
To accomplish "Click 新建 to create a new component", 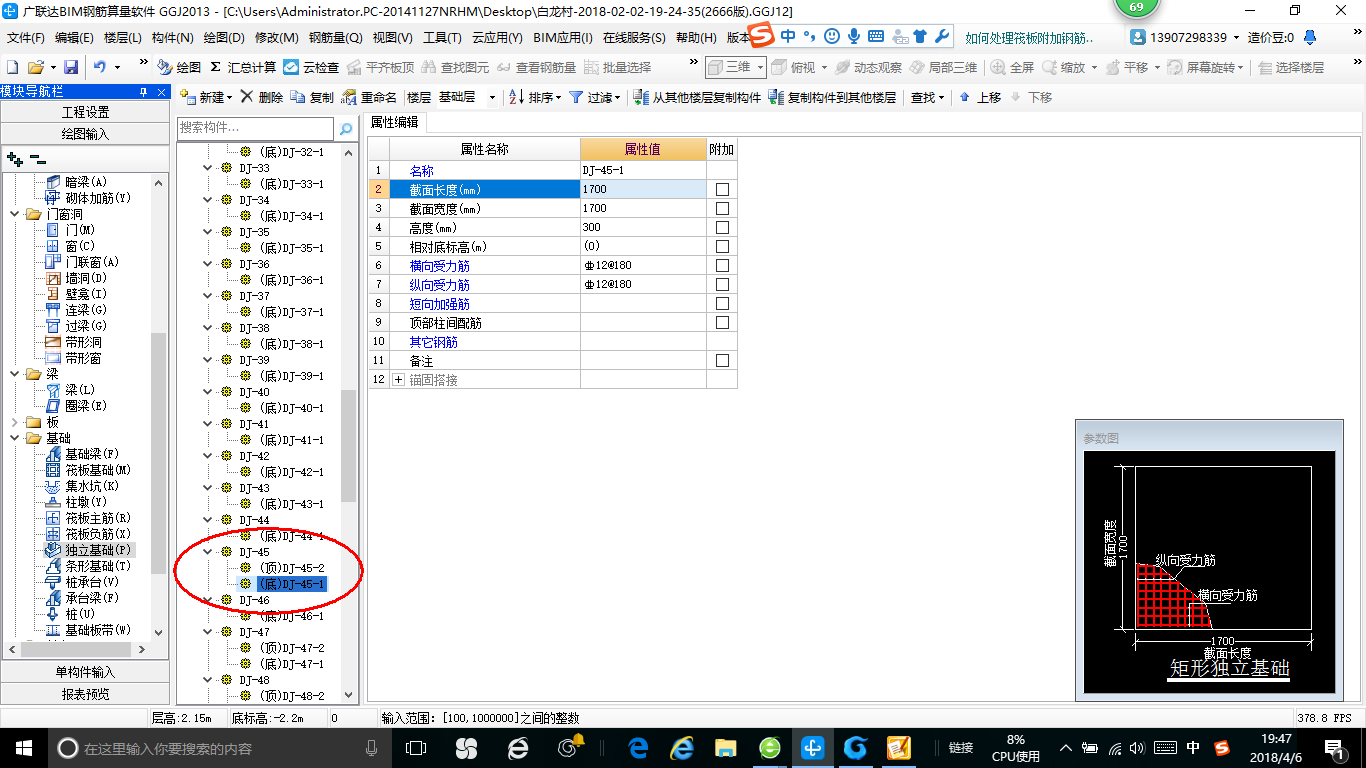I will 207,97.
